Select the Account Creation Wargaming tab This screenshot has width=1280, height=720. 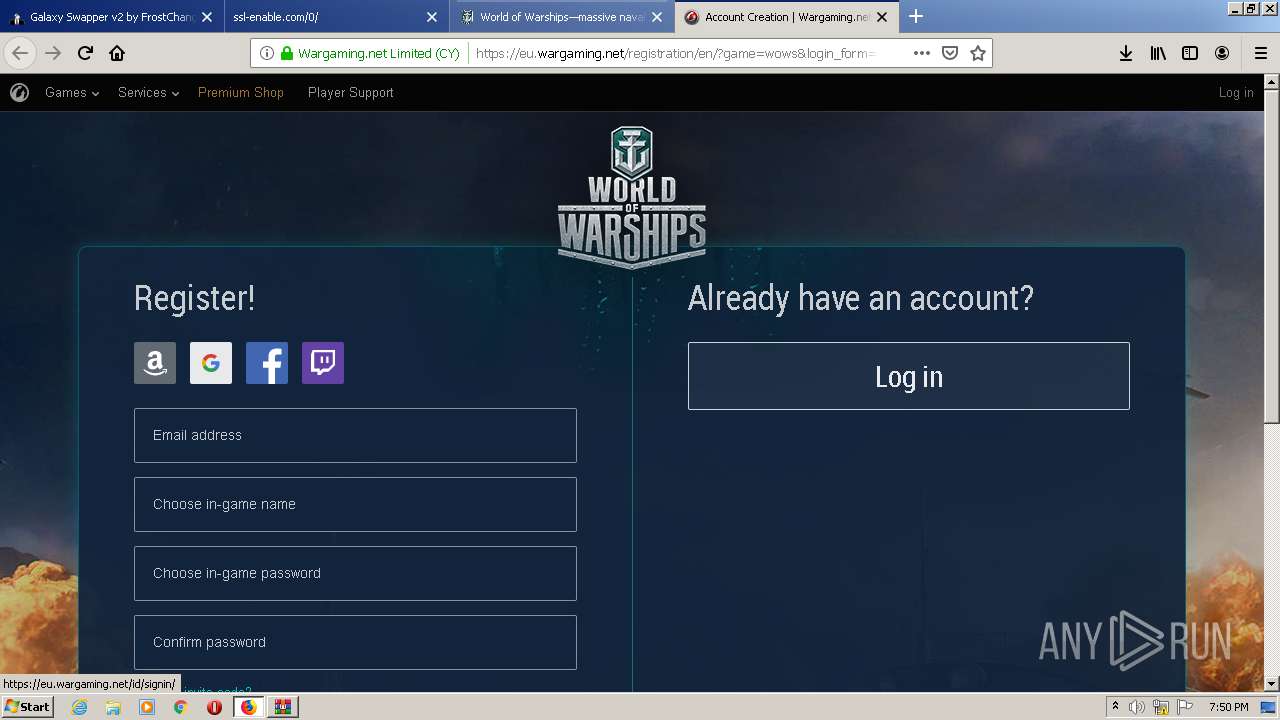(786, 17)
